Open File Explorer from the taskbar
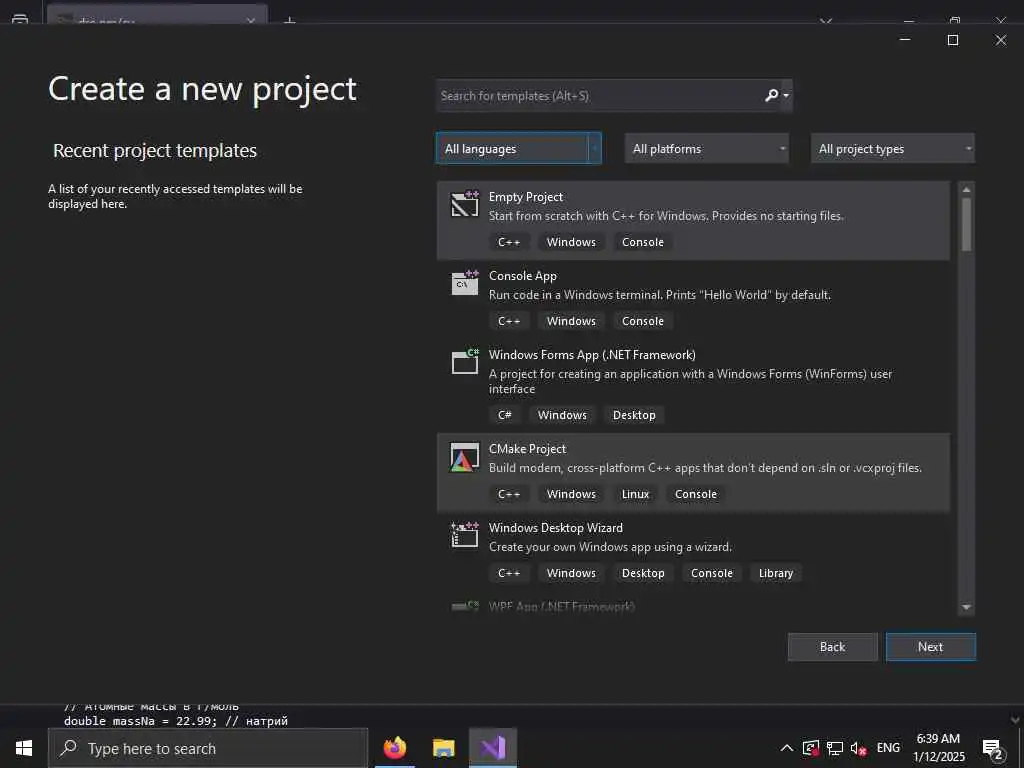The image size is (1024, 768). coord(443,748)
